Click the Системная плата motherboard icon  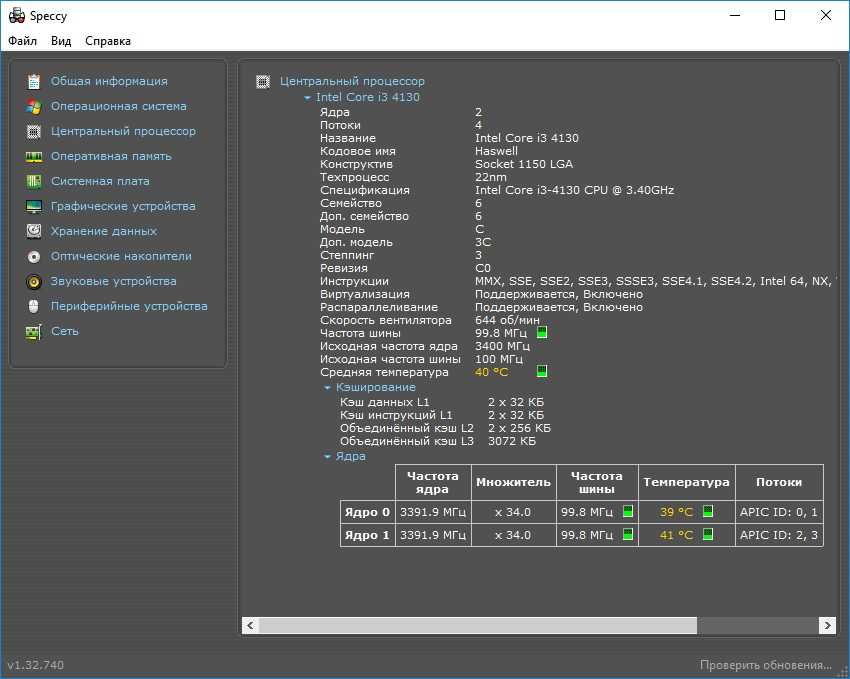click(x=34, y=181)
